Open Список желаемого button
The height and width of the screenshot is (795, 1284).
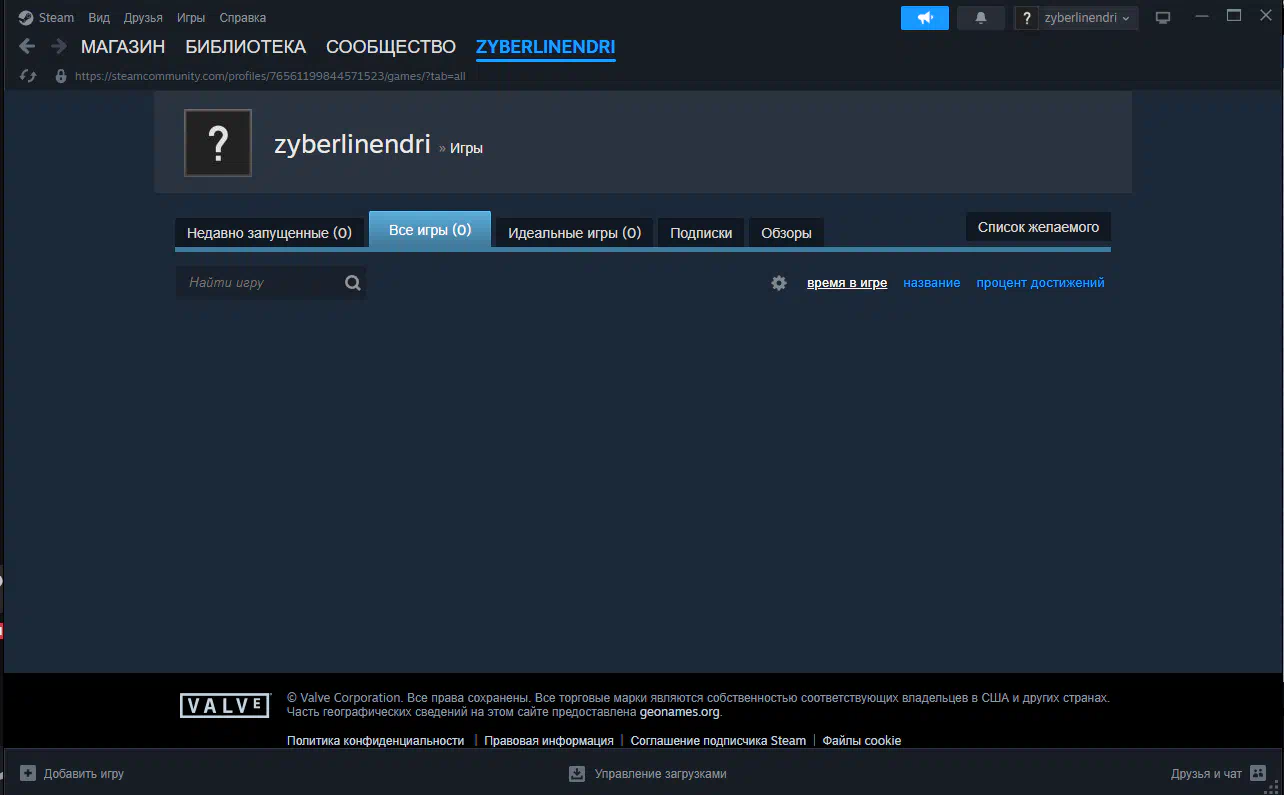coord(1038,227)
